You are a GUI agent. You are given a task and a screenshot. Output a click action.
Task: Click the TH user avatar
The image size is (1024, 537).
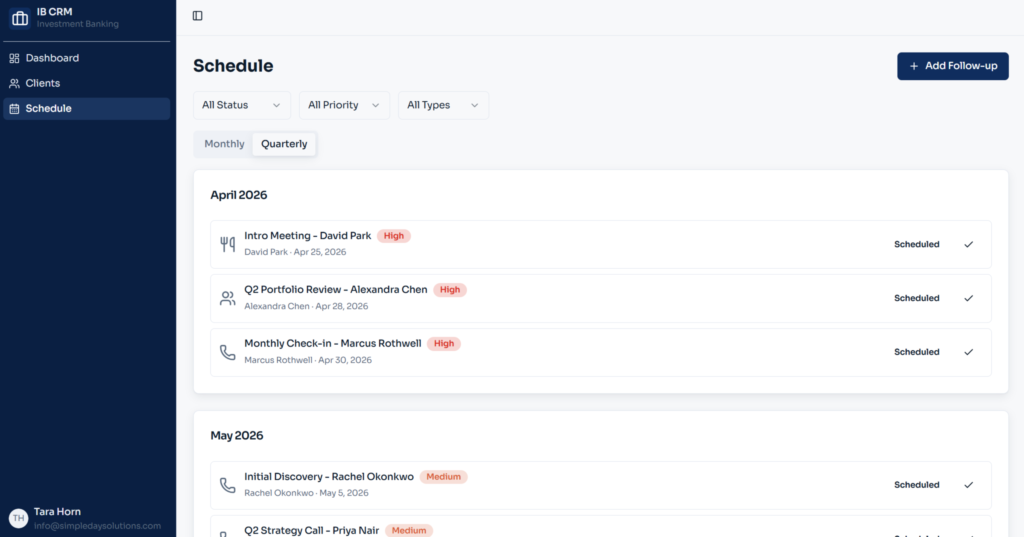(18, 518)
